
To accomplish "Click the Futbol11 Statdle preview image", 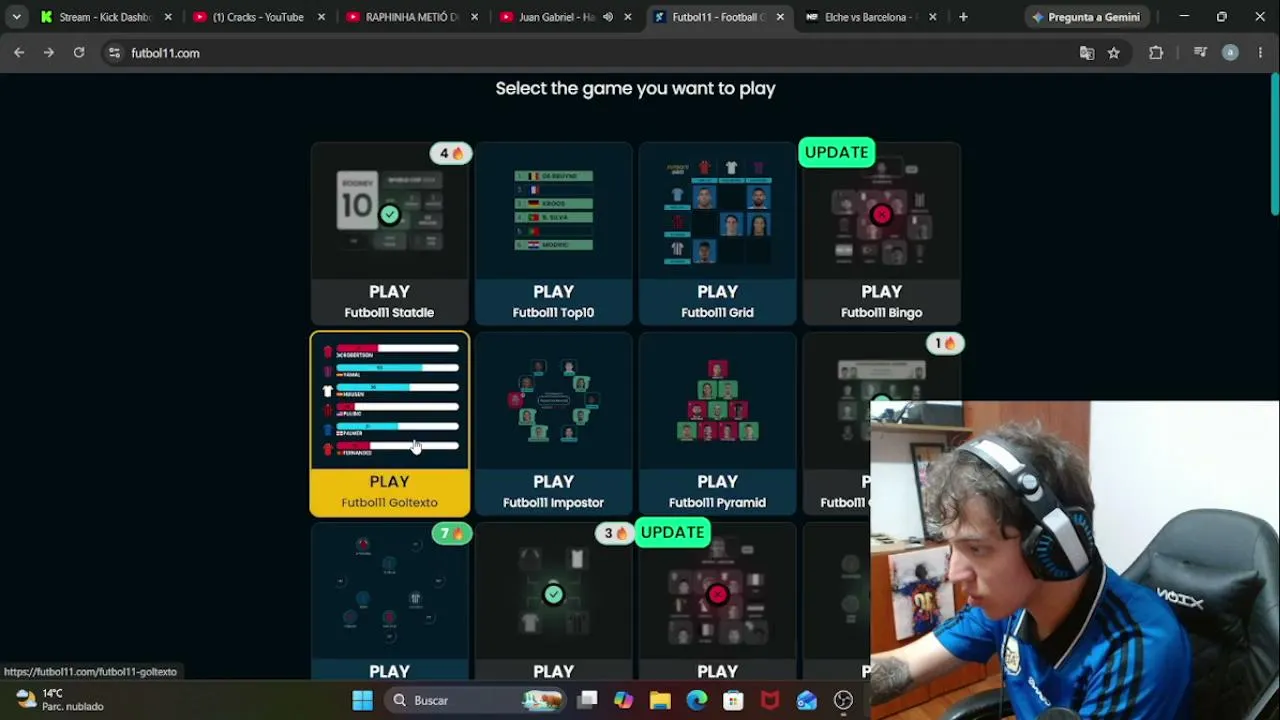I will click(x=389, y=211).
